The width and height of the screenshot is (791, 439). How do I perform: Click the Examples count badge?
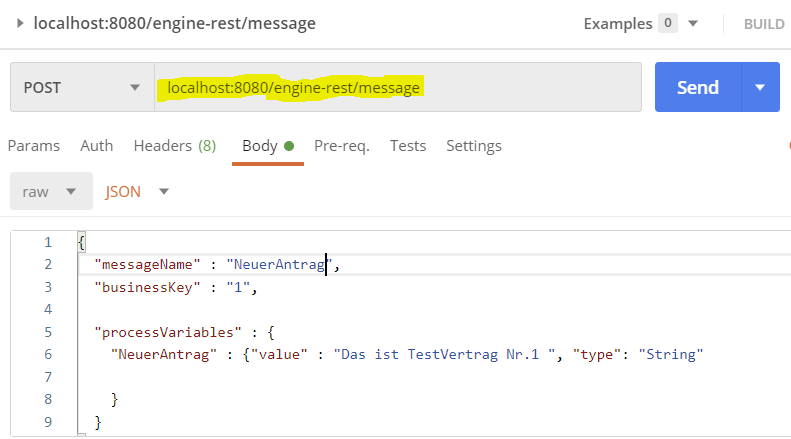(668, 23)
